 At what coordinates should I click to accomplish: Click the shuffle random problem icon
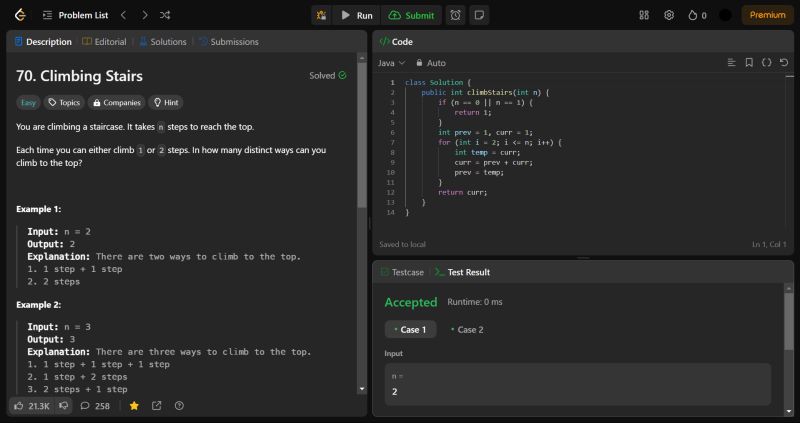click(165, 15)
